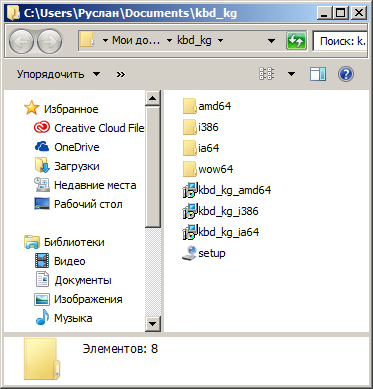Open Help with the question mark icon
373x389 pixels.
346,74
